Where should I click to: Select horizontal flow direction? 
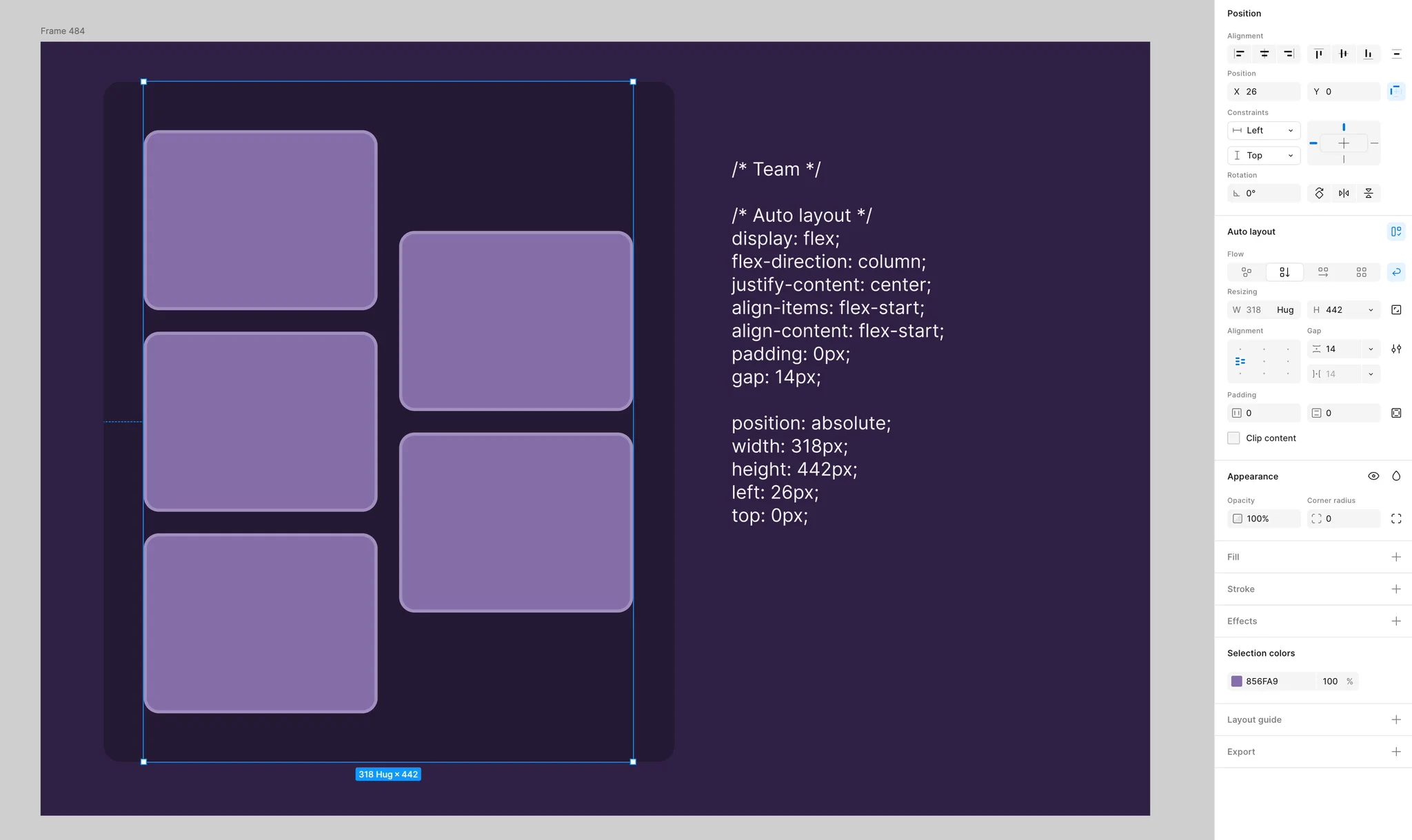coord(1323,272)
